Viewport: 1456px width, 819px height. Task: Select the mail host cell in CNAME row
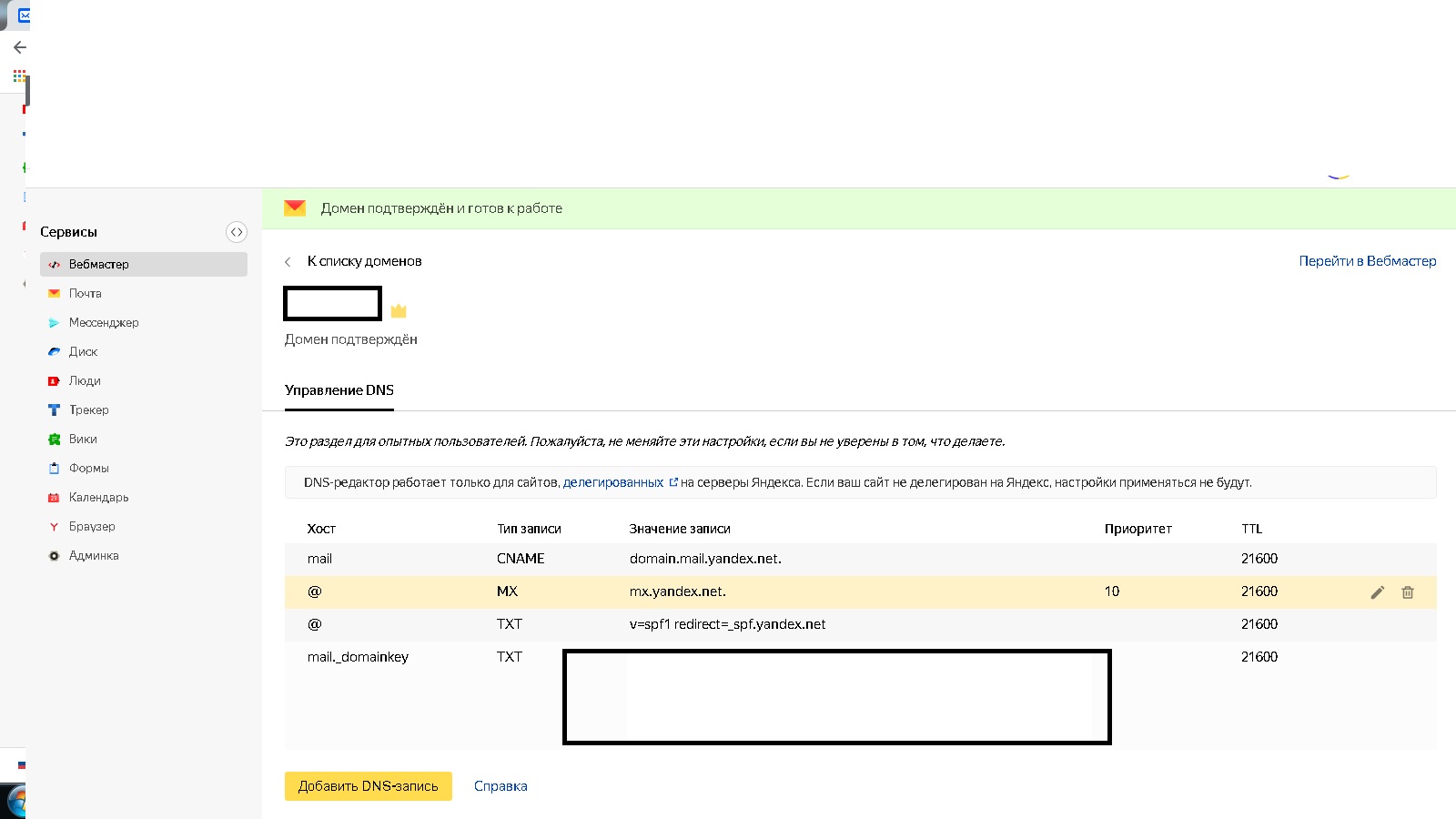point(319,559)
